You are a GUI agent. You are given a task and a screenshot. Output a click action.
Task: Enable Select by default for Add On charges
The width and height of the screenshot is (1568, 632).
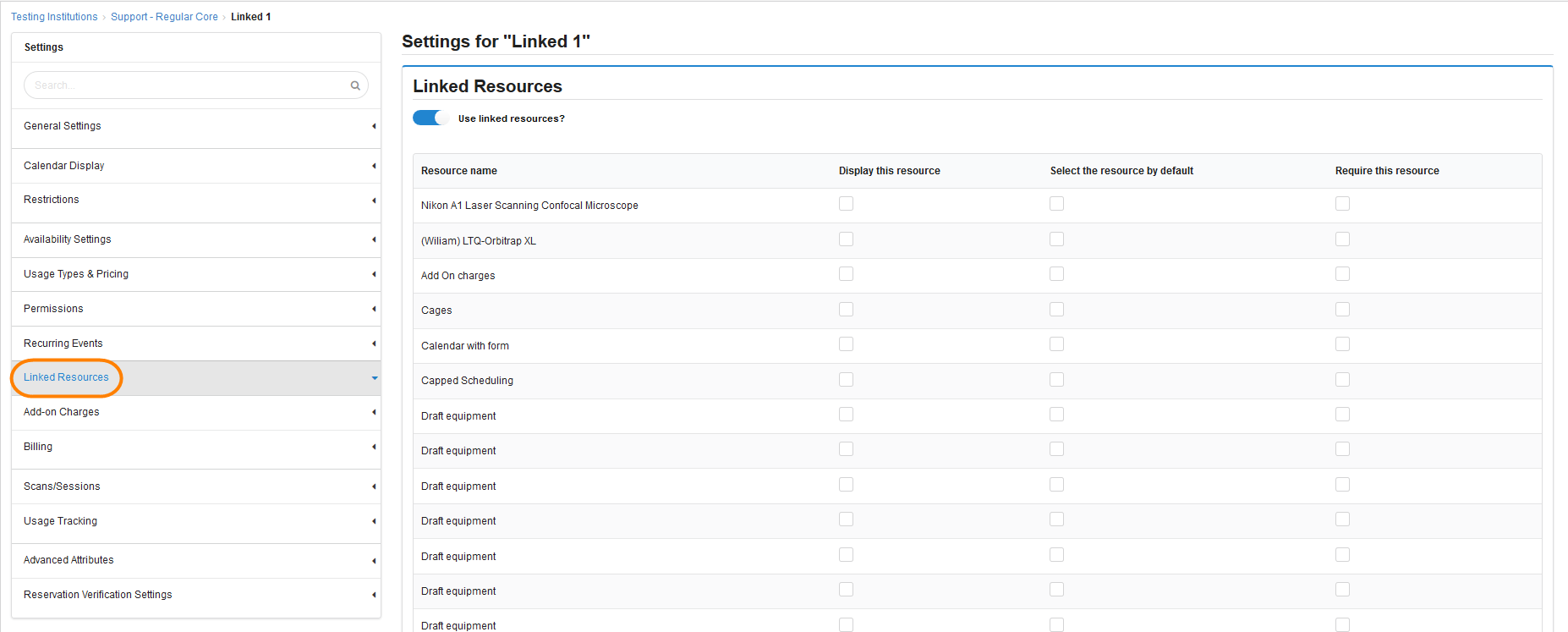pos(1056,274)
